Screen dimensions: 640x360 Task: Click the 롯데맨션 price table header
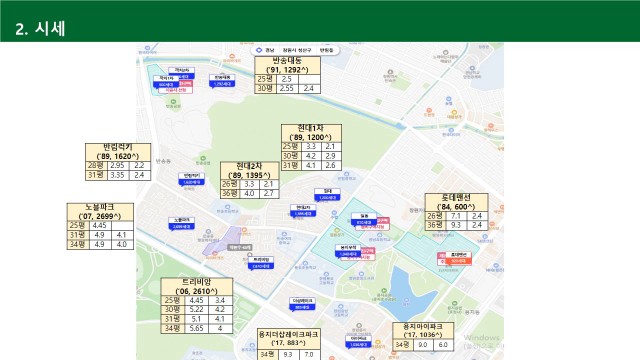(456, 202)
